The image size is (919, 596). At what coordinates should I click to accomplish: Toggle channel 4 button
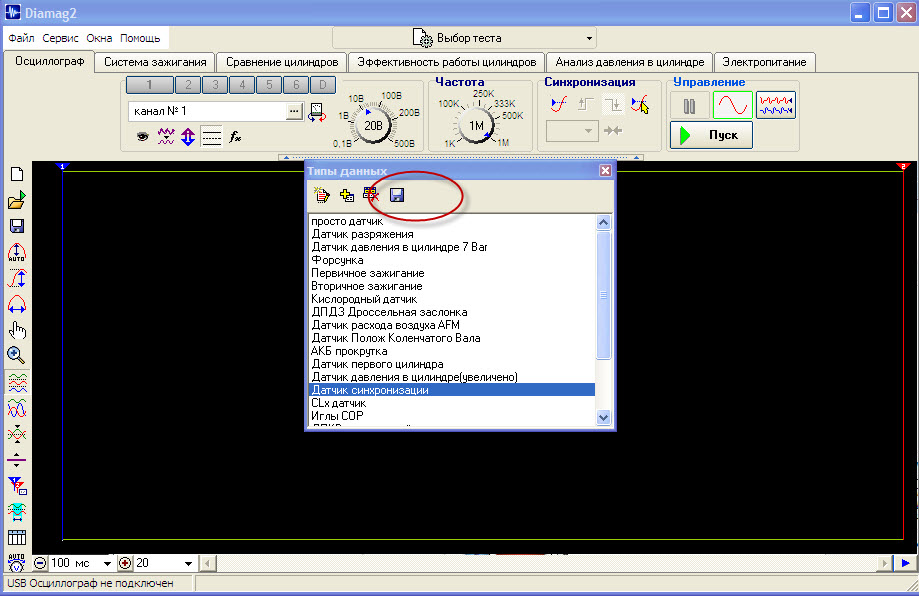click(242, 85)
